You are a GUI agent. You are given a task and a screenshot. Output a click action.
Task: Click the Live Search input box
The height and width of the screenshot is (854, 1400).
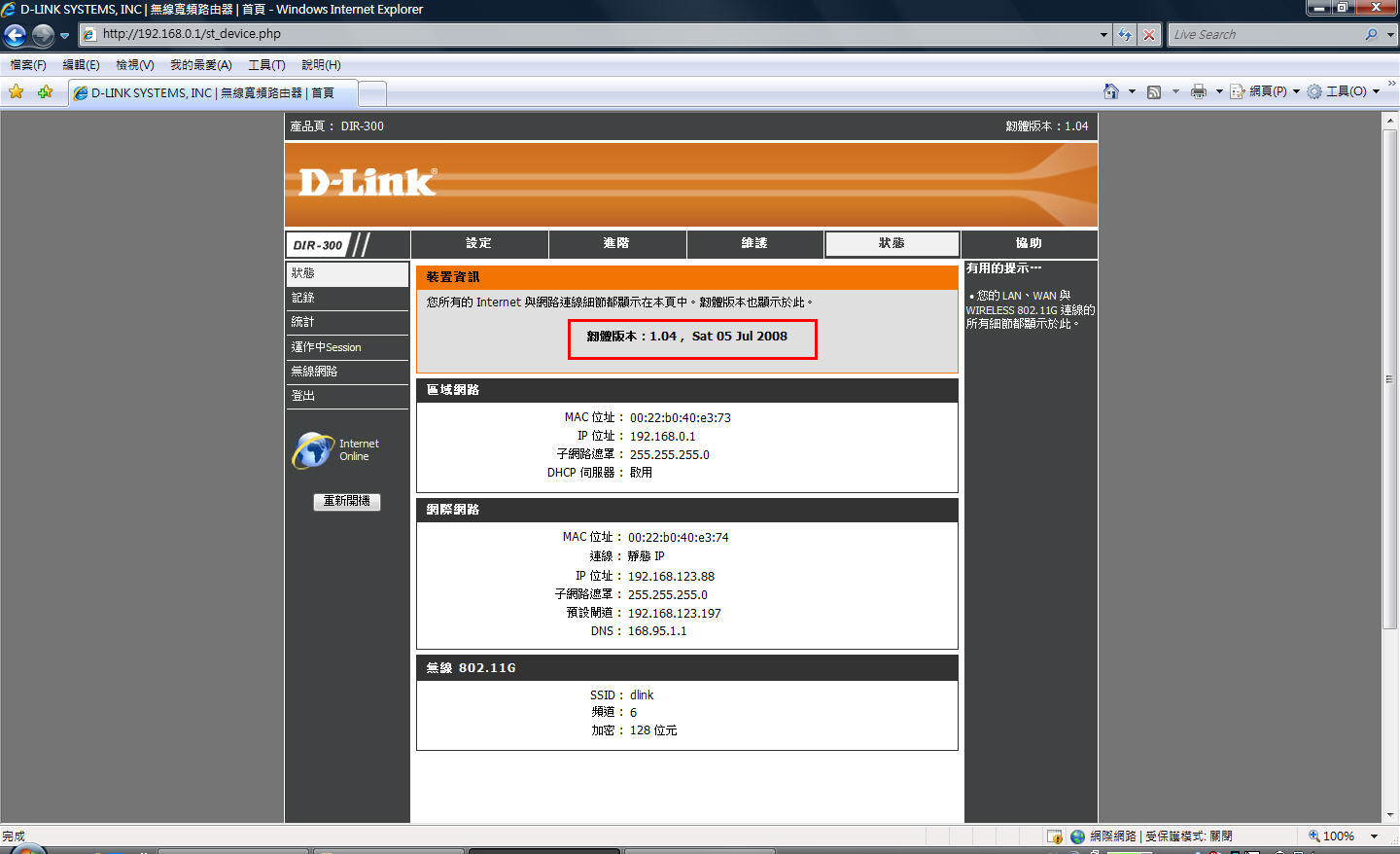(x=1264, y=34)
